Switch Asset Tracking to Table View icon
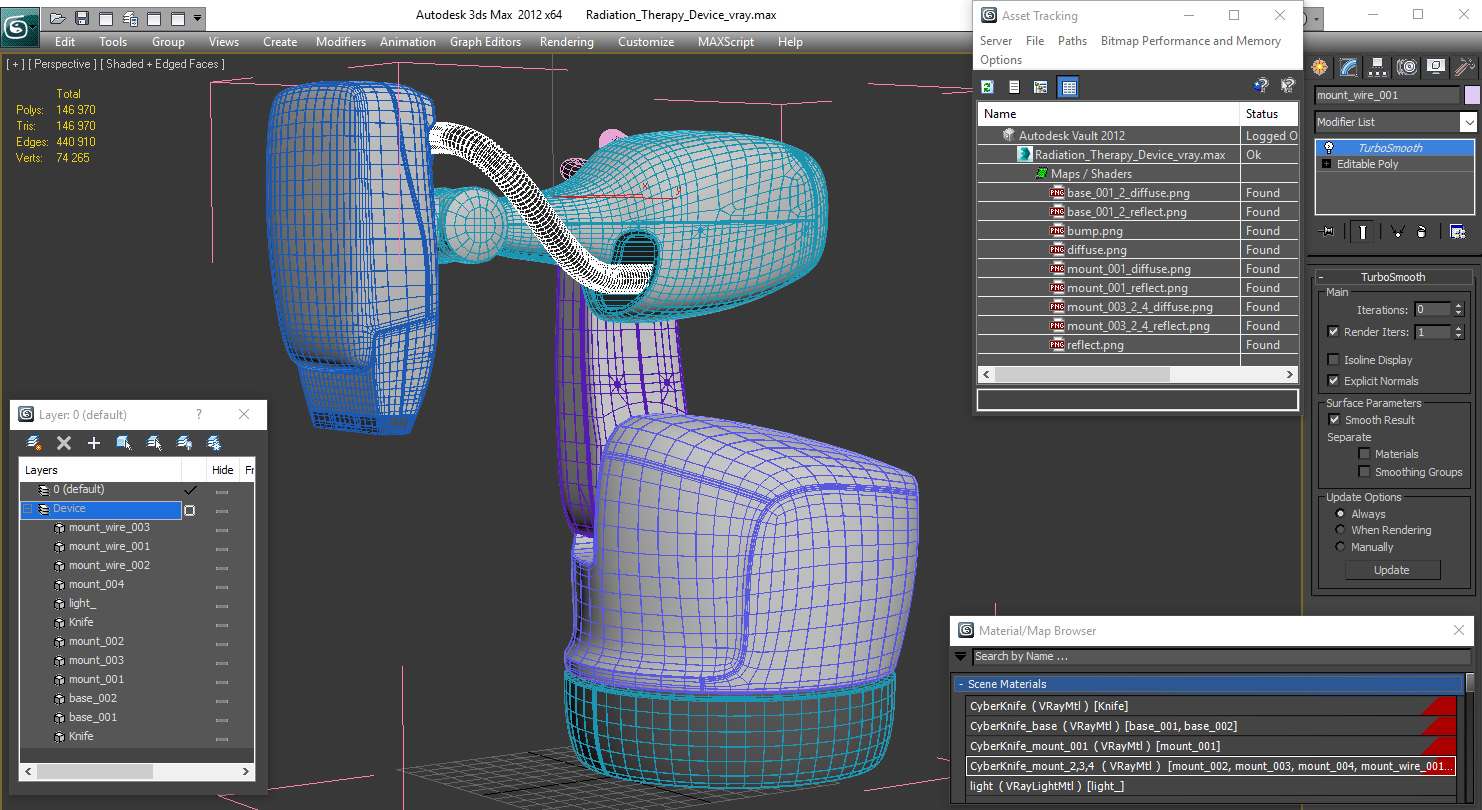 click(1068, 87)
